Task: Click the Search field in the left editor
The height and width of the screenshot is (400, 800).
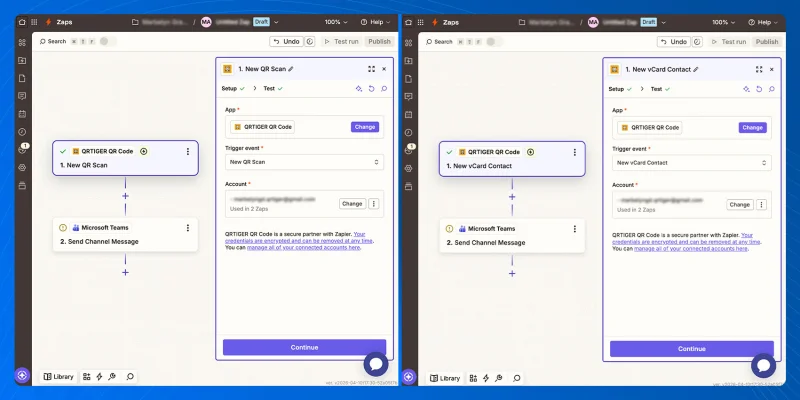Action: (x=57, y=41)
